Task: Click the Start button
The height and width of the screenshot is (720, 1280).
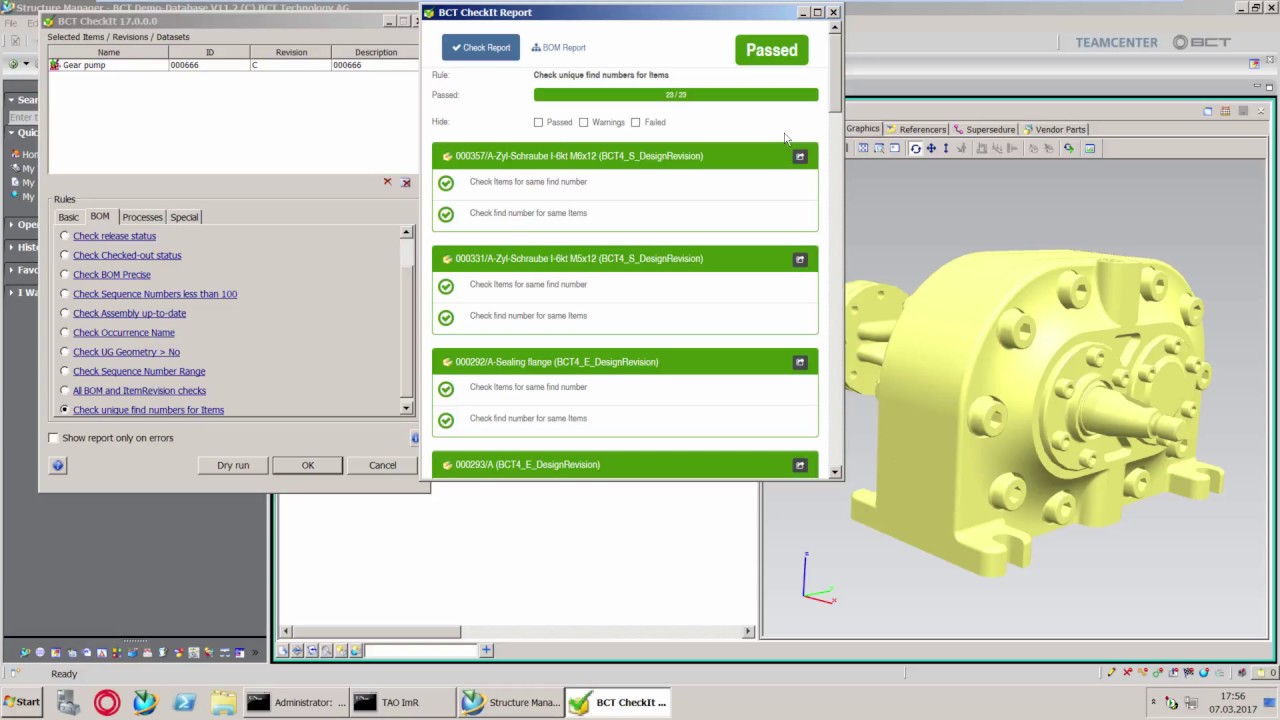Action: pos(22,702)
